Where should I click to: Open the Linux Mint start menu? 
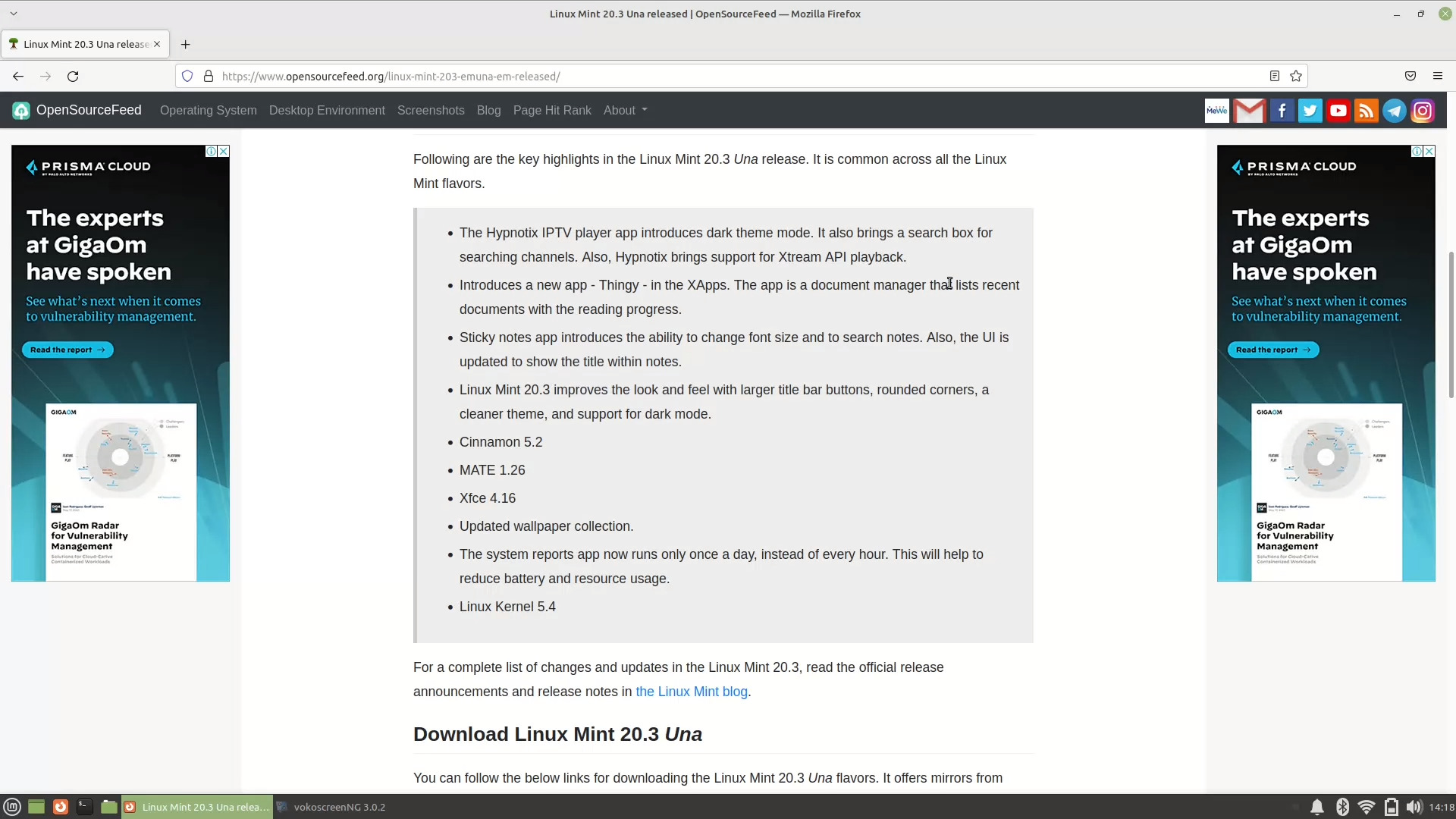pos(12,807)
